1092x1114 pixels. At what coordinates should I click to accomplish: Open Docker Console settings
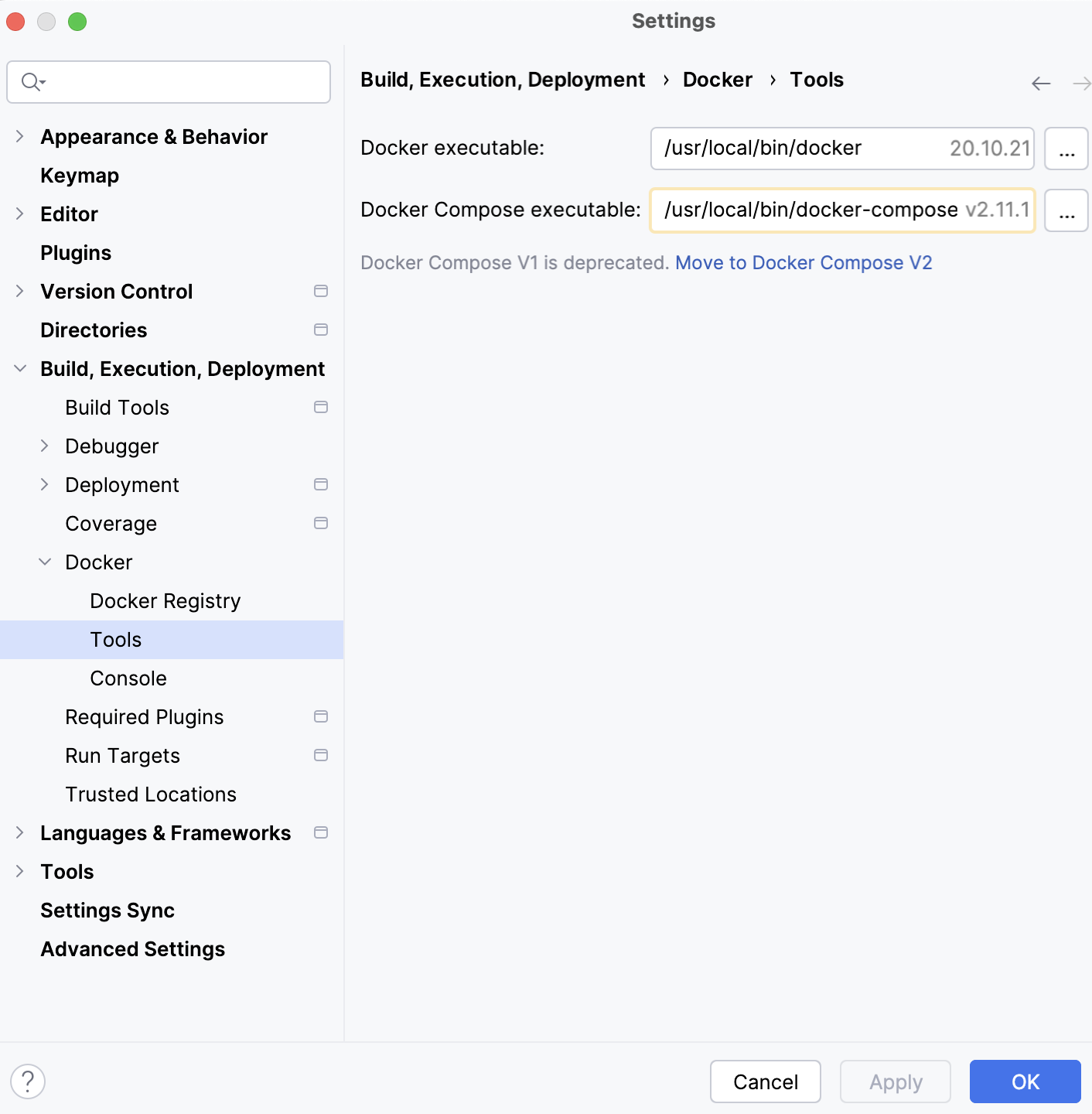click(x=128, y=678)
